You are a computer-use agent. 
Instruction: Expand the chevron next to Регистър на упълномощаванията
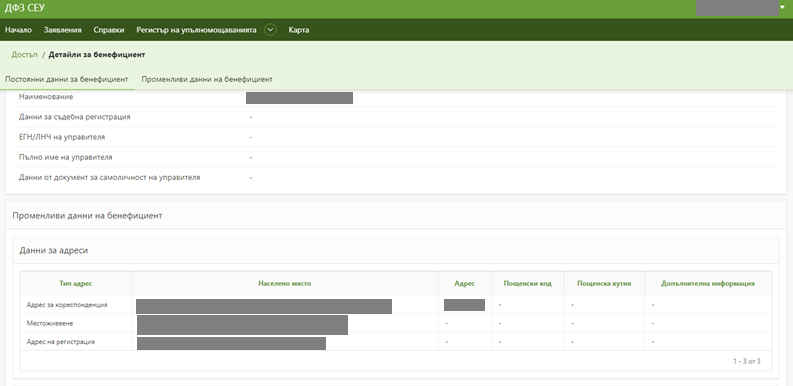click(271, 30)
